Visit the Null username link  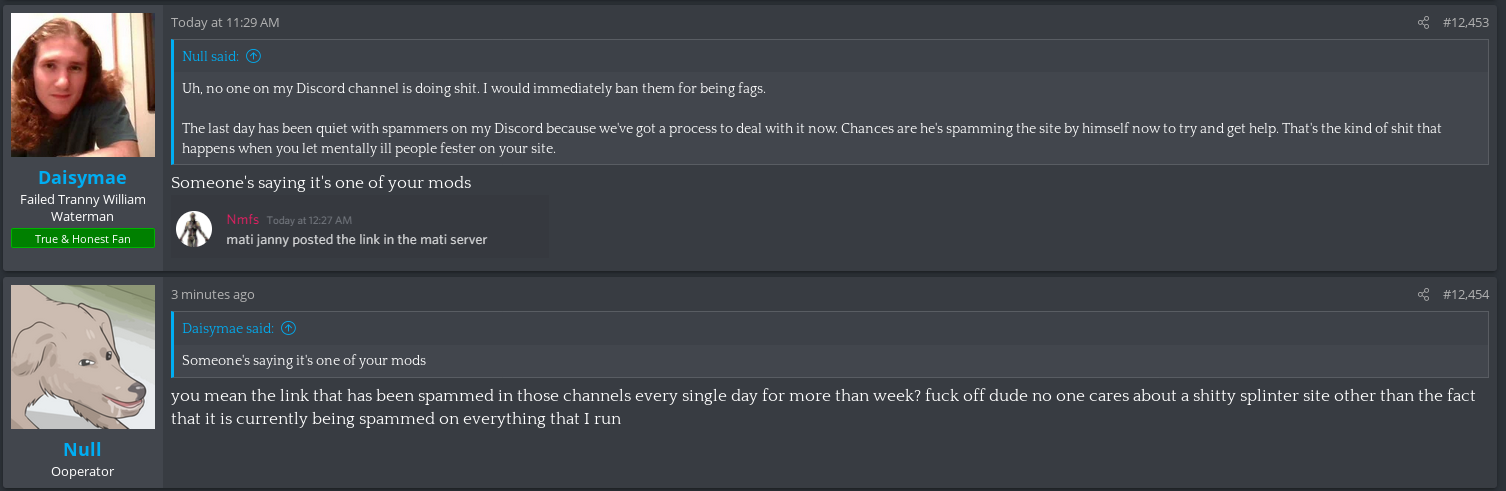click(x=82, y=449)
